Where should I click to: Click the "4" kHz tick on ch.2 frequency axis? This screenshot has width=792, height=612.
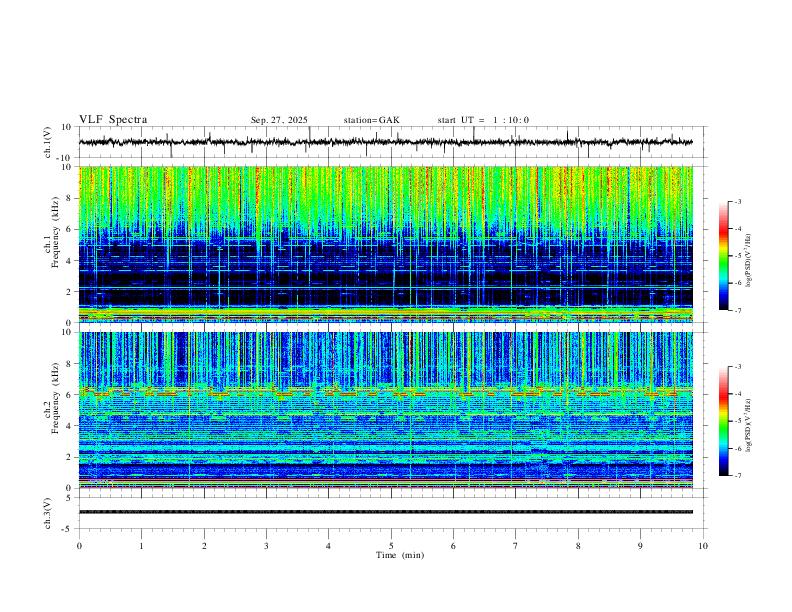[x=69, y=426]
